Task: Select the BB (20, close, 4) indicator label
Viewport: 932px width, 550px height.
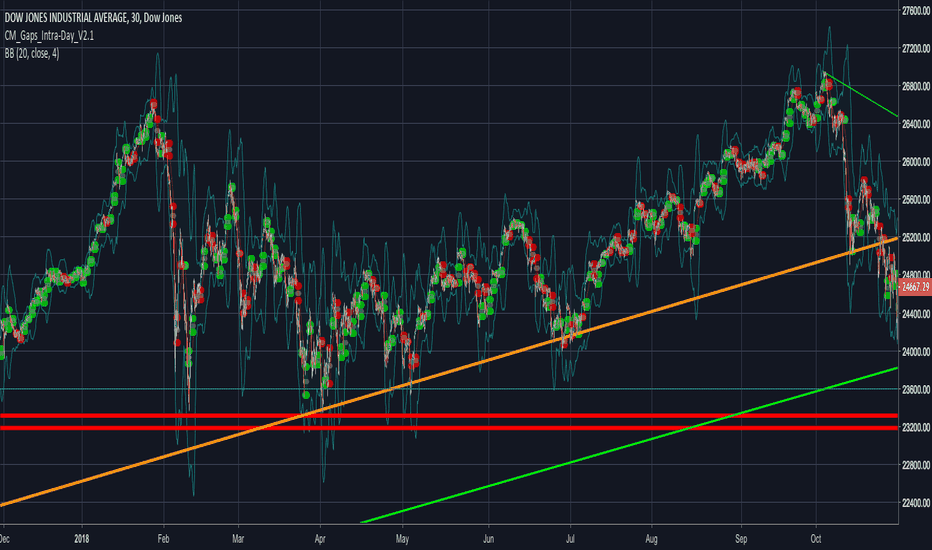Action: (32, 54)
